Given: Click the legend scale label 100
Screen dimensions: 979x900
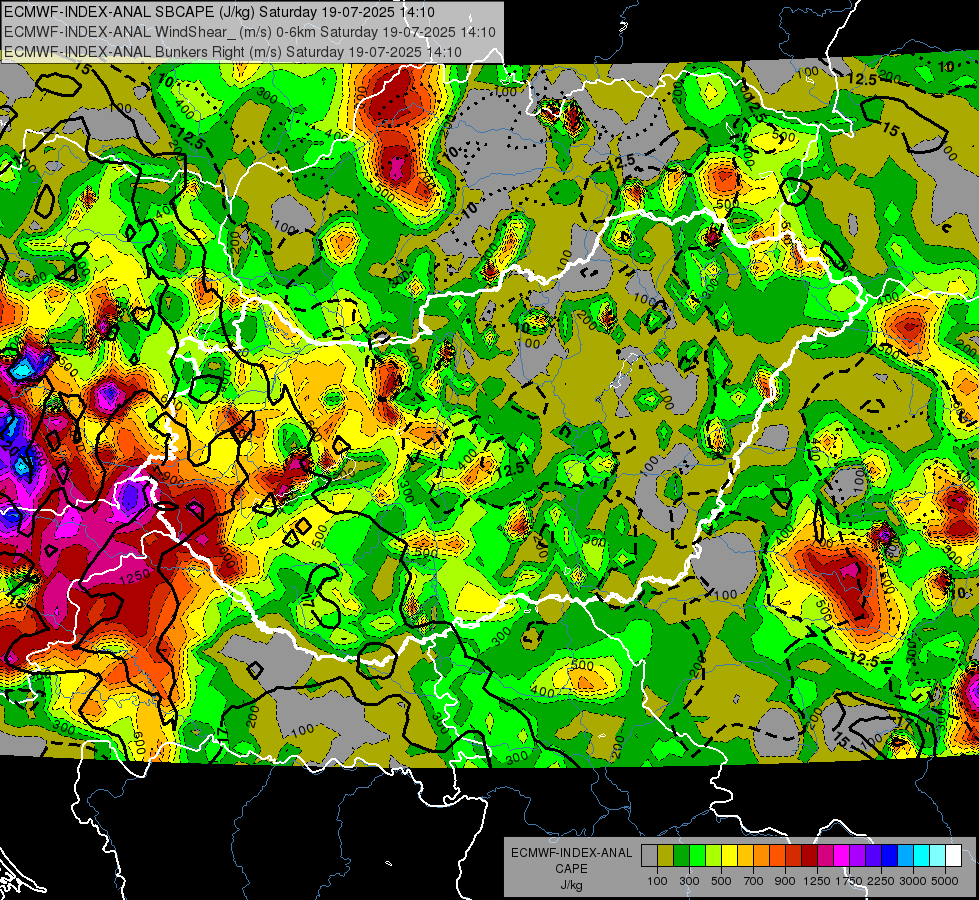Looking at the screenshot, I should [x=657, y=881].
